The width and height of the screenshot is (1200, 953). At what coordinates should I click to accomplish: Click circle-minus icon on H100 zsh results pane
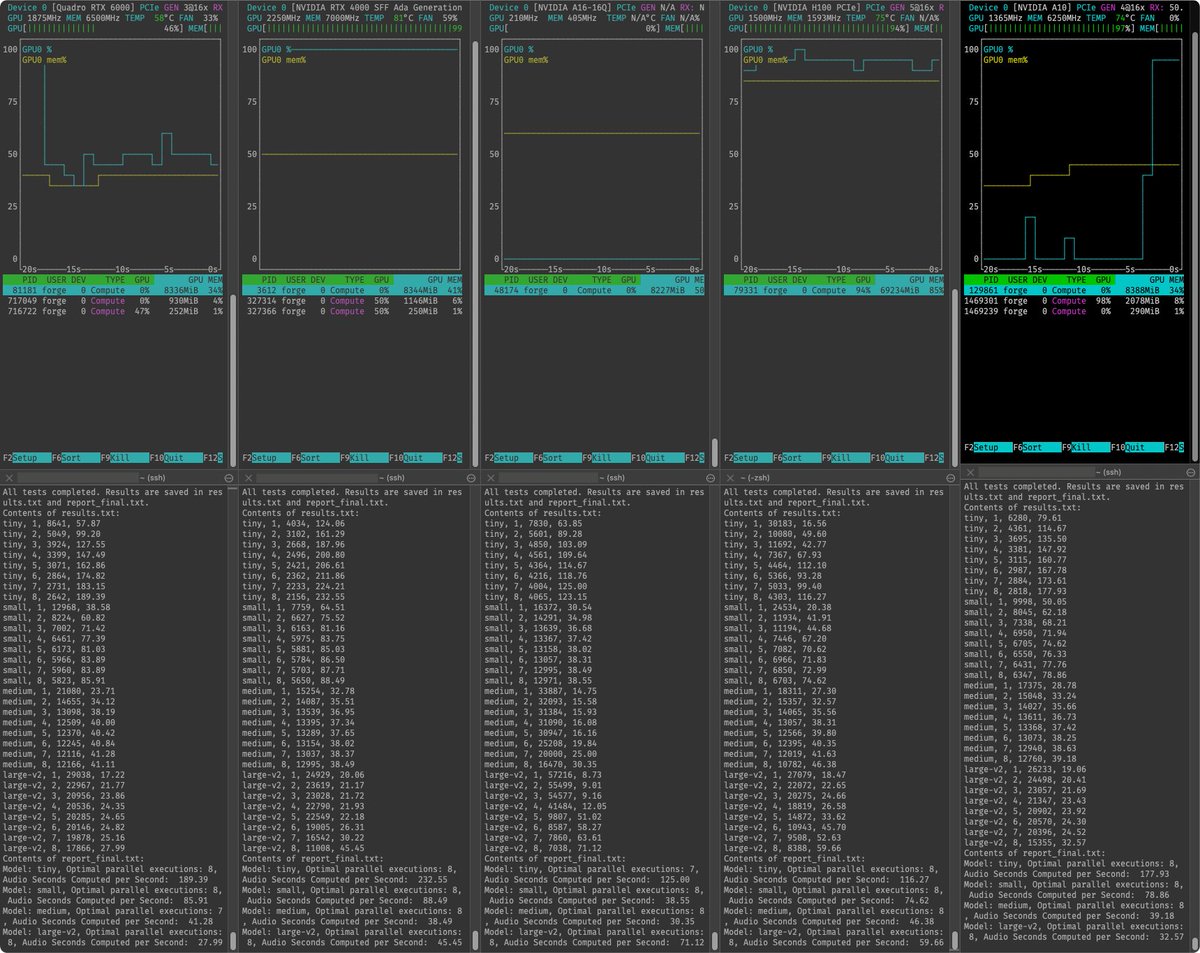(949, 478)
